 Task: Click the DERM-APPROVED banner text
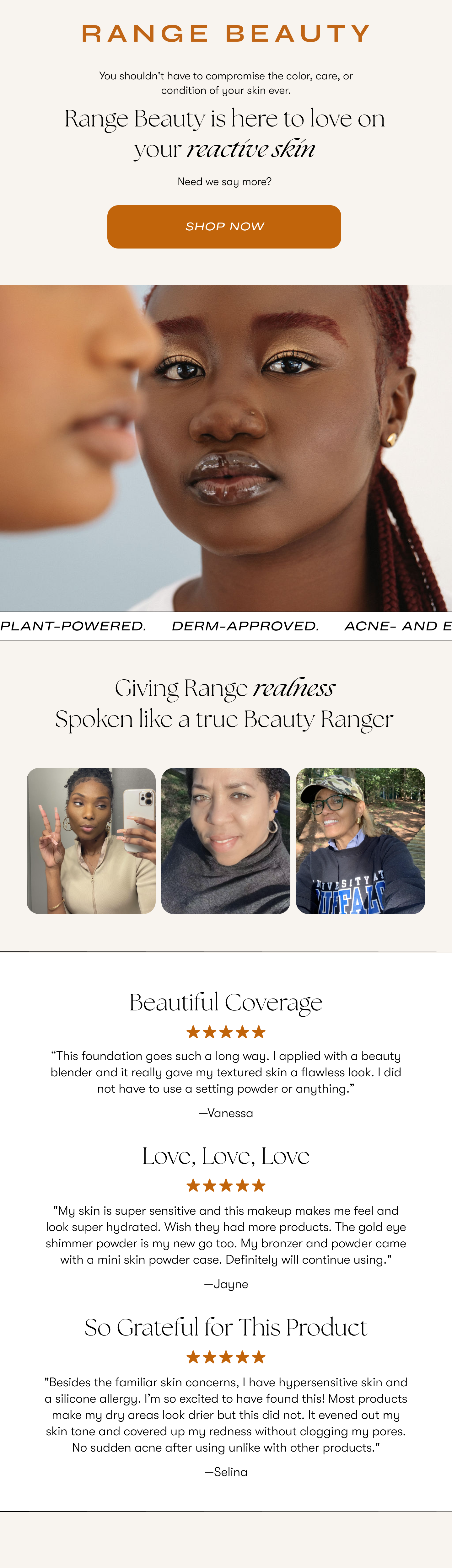pyautogui.click(x=245, y=626)
